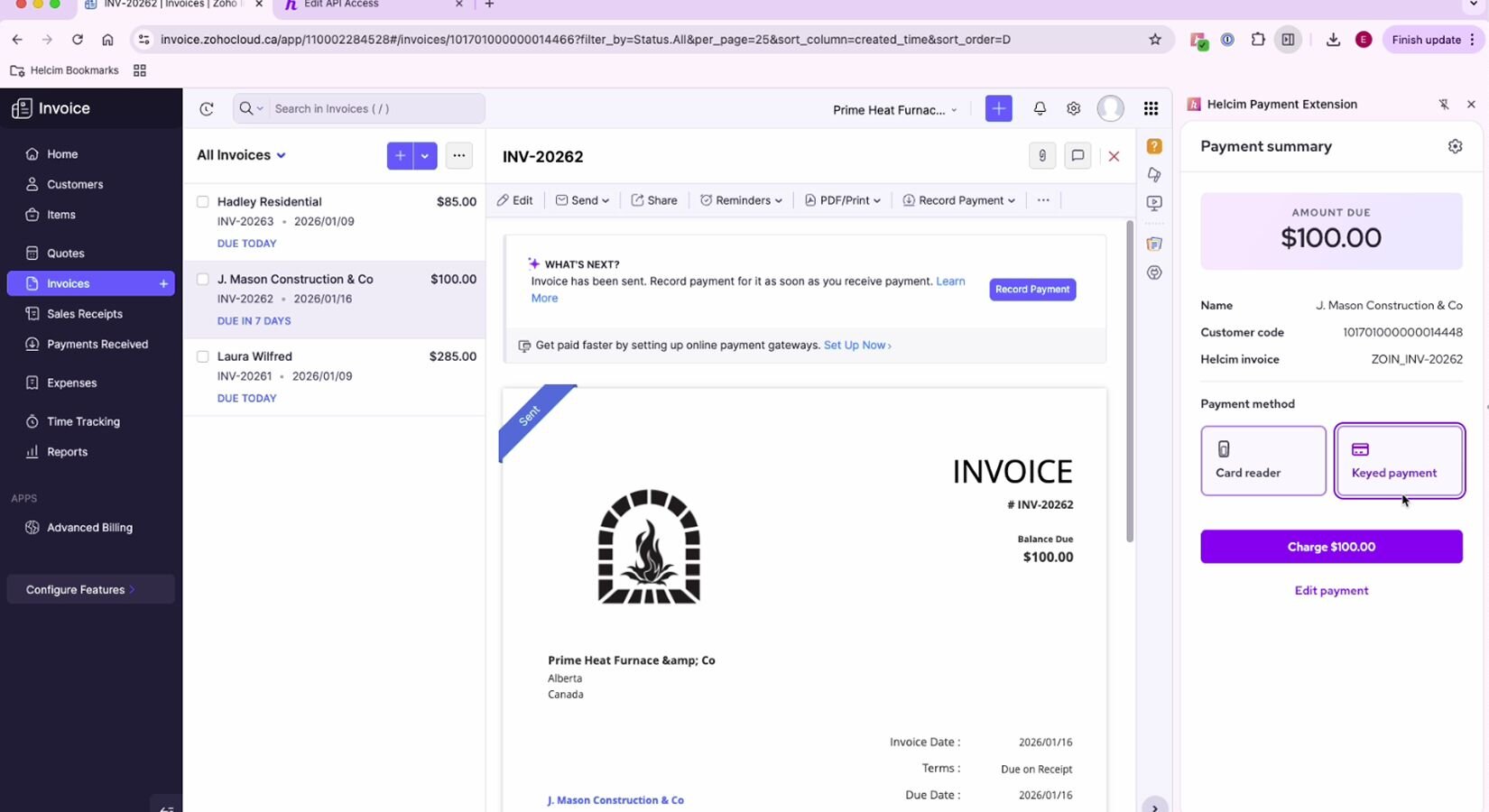Select J. Mason Construction invoice checkbox
This screenshot has width=1489, height=812.
point(203,280)
